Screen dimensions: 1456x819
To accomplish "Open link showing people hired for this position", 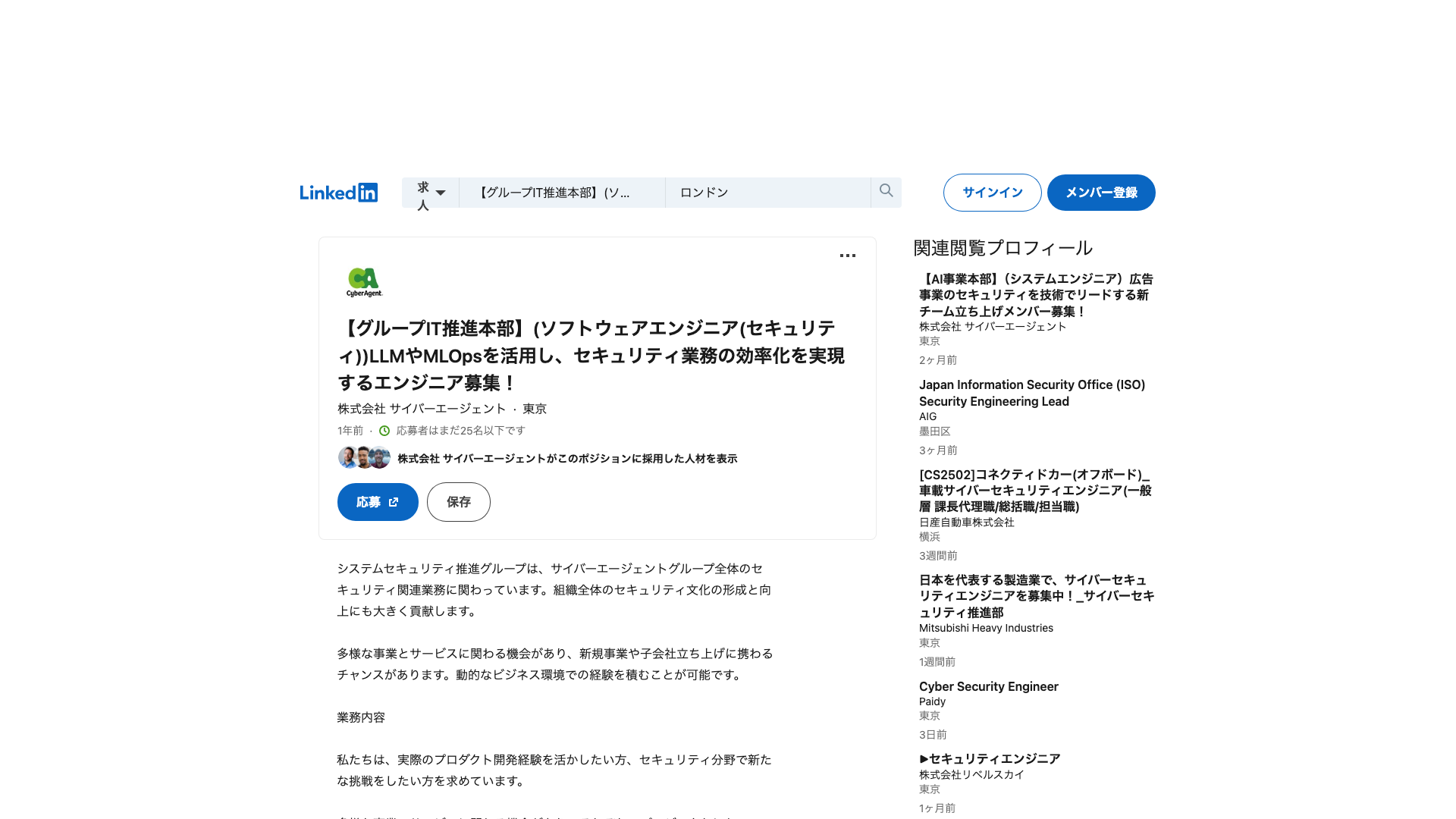I will click(567, 459).
